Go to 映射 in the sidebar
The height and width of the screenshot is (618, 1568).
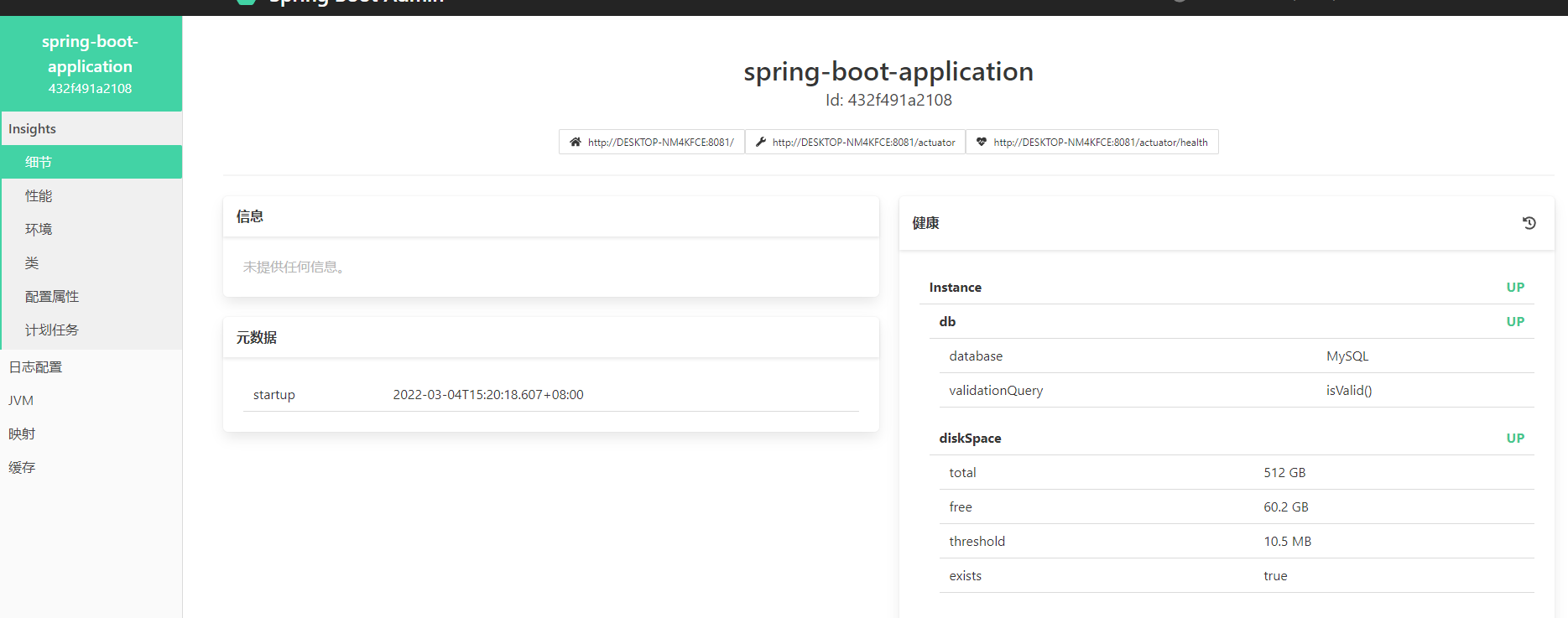[91, 434]
